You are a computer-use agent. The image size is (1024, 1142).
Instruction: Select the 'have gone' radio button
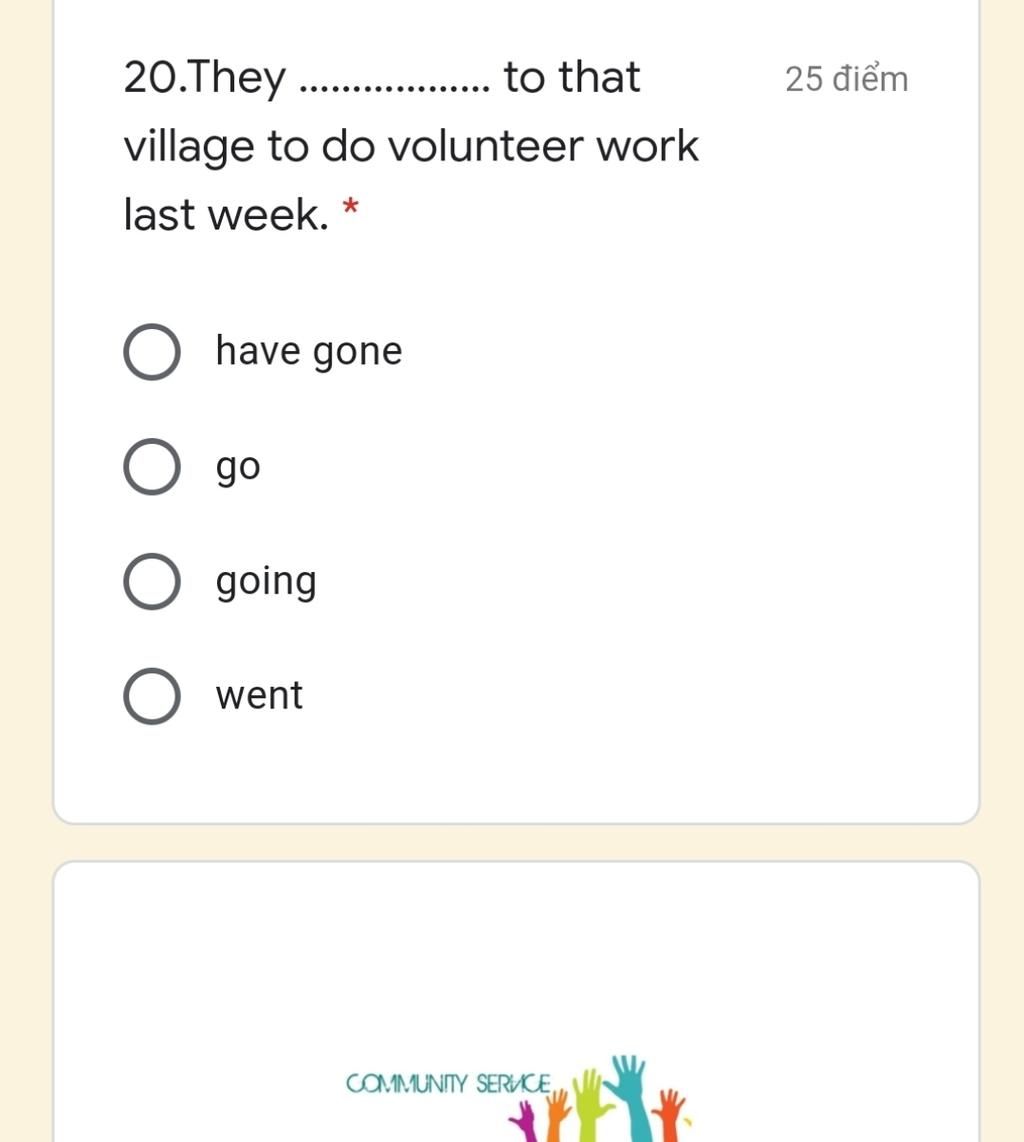[x=151, y=352]
